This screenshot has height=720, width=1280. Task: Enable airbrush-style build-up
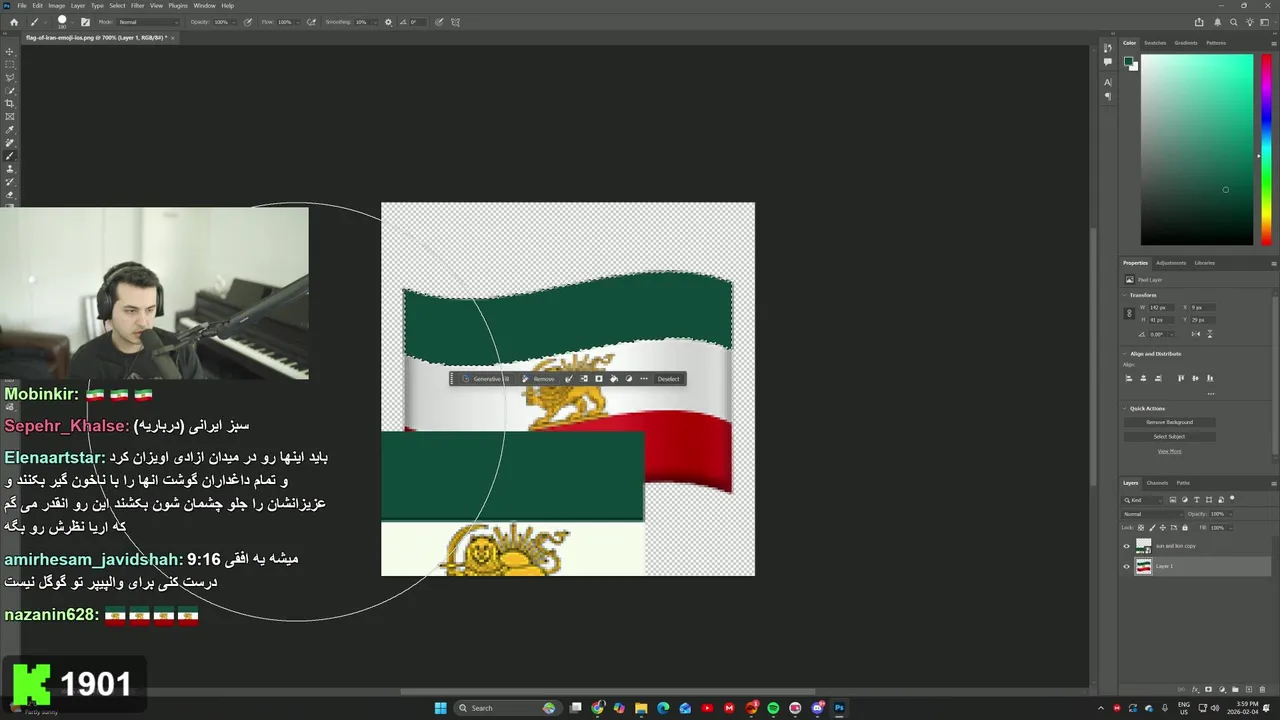point(311,22)
